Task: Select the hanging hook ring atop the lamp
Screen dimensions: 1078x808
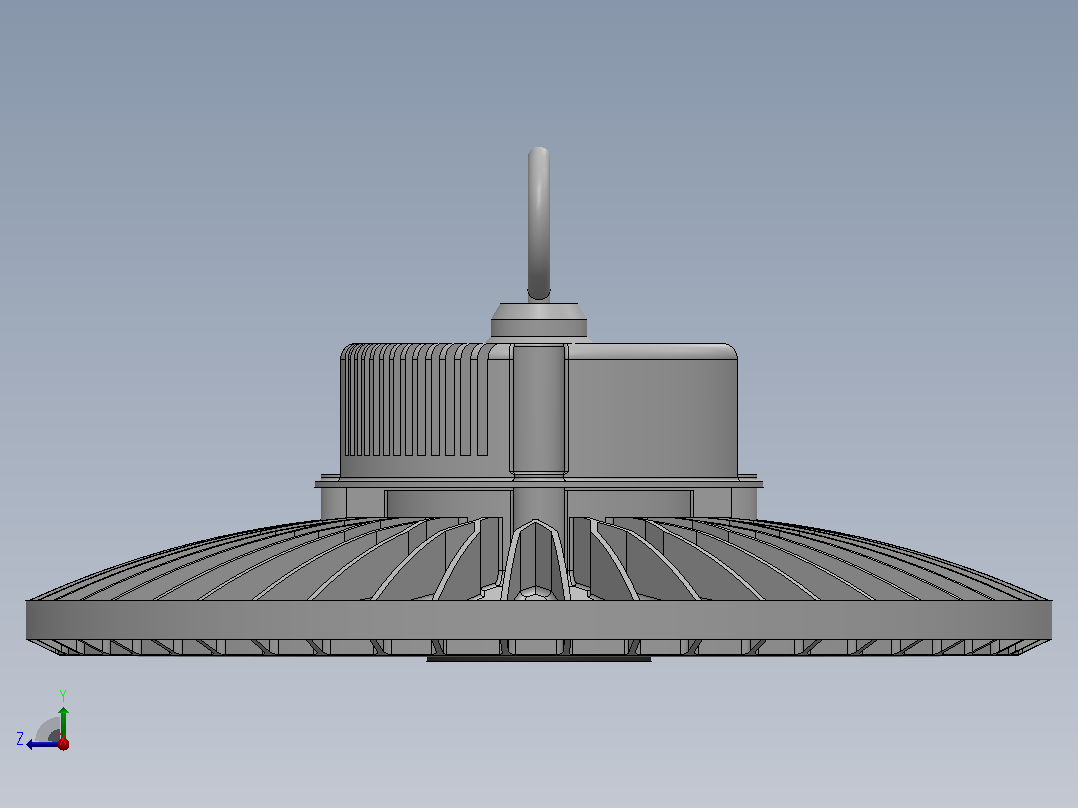Action: click(x=538, y=224)
